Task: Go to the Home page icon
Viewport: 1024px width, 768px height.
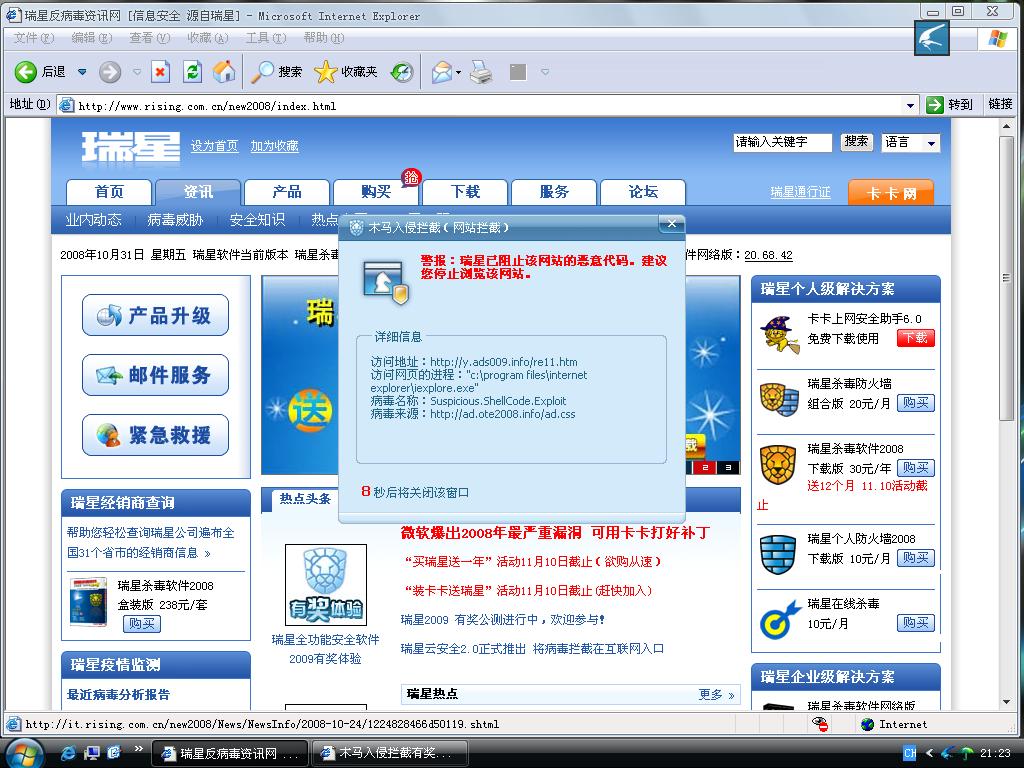Action: tap(224, 72)
